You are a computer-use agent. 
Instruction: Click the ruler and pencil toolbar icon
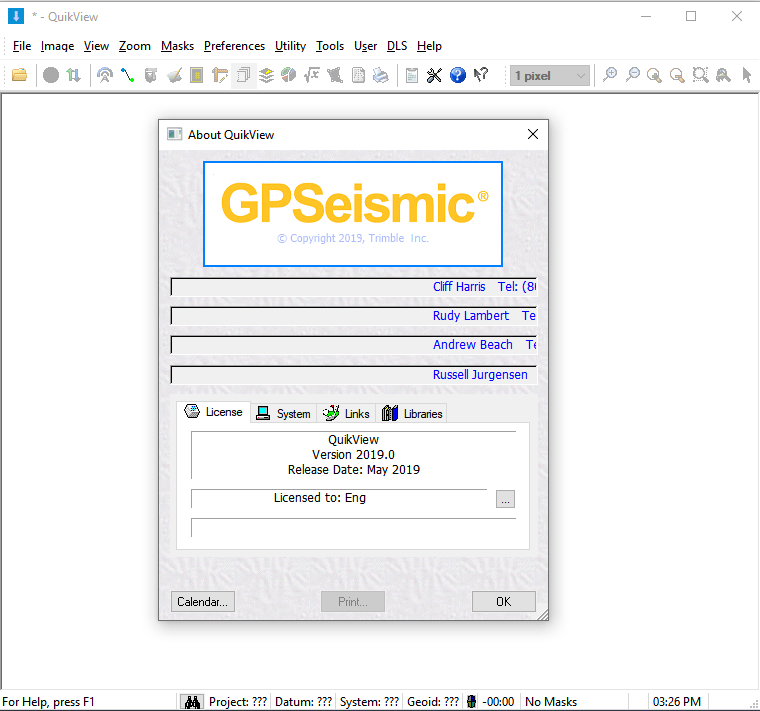[x=220, y=75]
